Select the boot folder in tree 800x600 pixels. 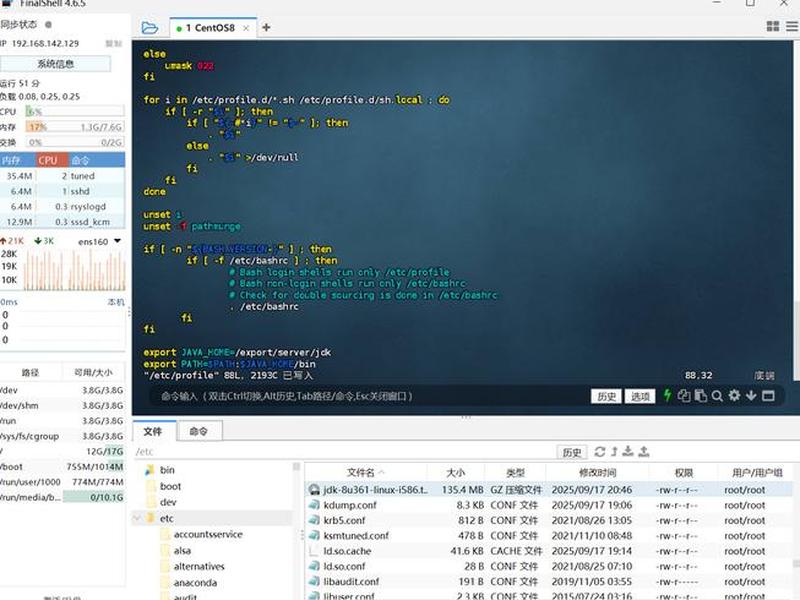170,486
